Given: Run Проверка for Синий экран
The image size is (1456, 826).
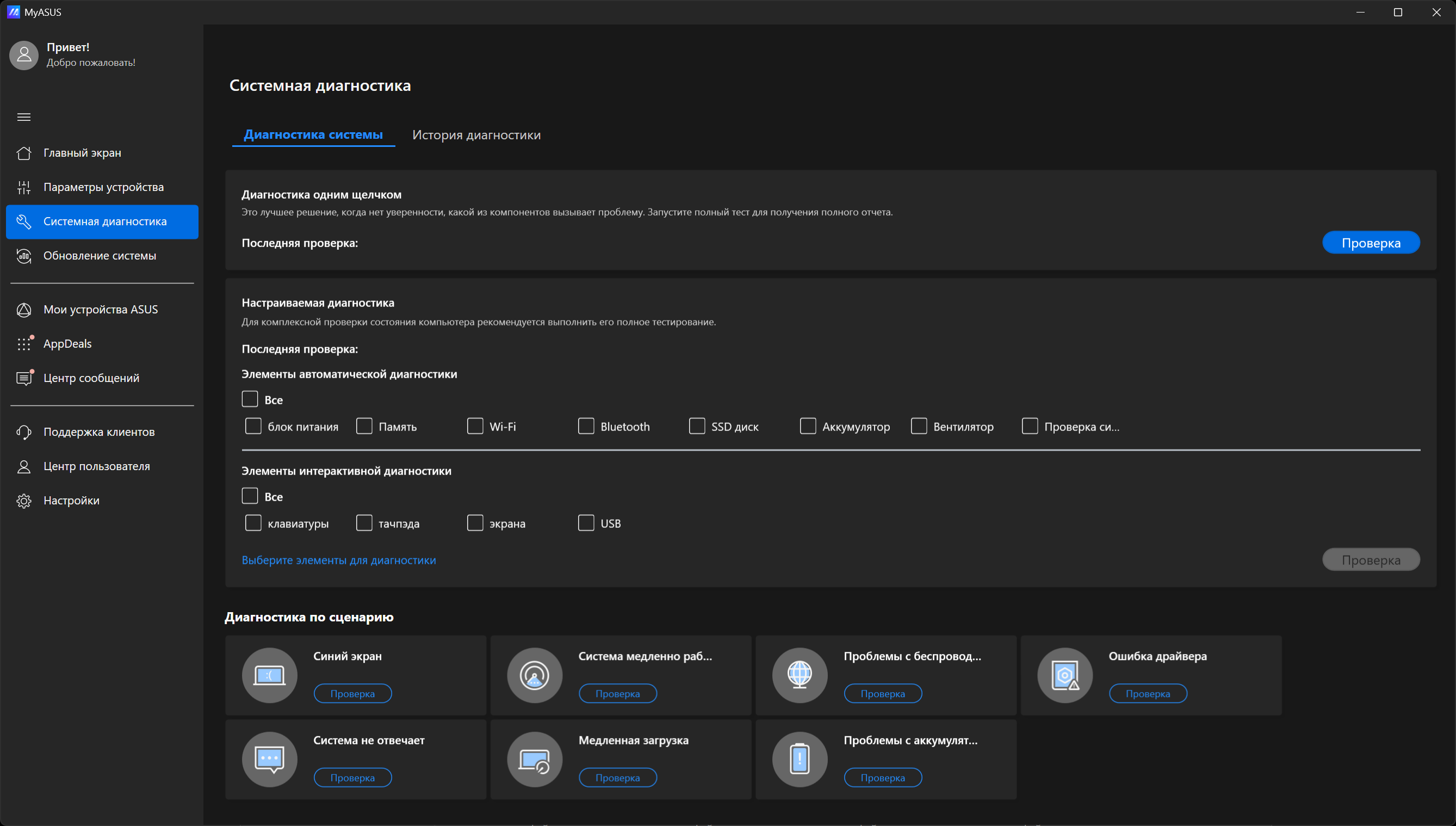Looking at the screenshot, I should (x=352, y=694).
